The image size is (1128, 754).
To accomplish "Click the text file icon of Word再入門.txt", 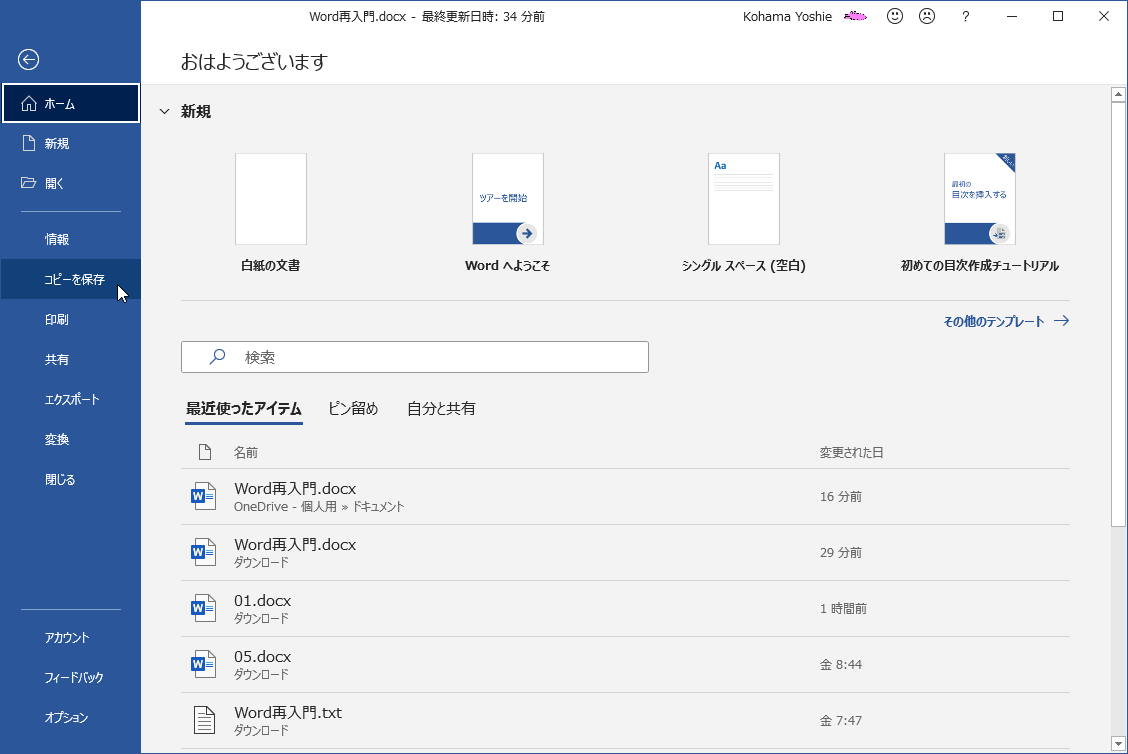I will 204,720.
